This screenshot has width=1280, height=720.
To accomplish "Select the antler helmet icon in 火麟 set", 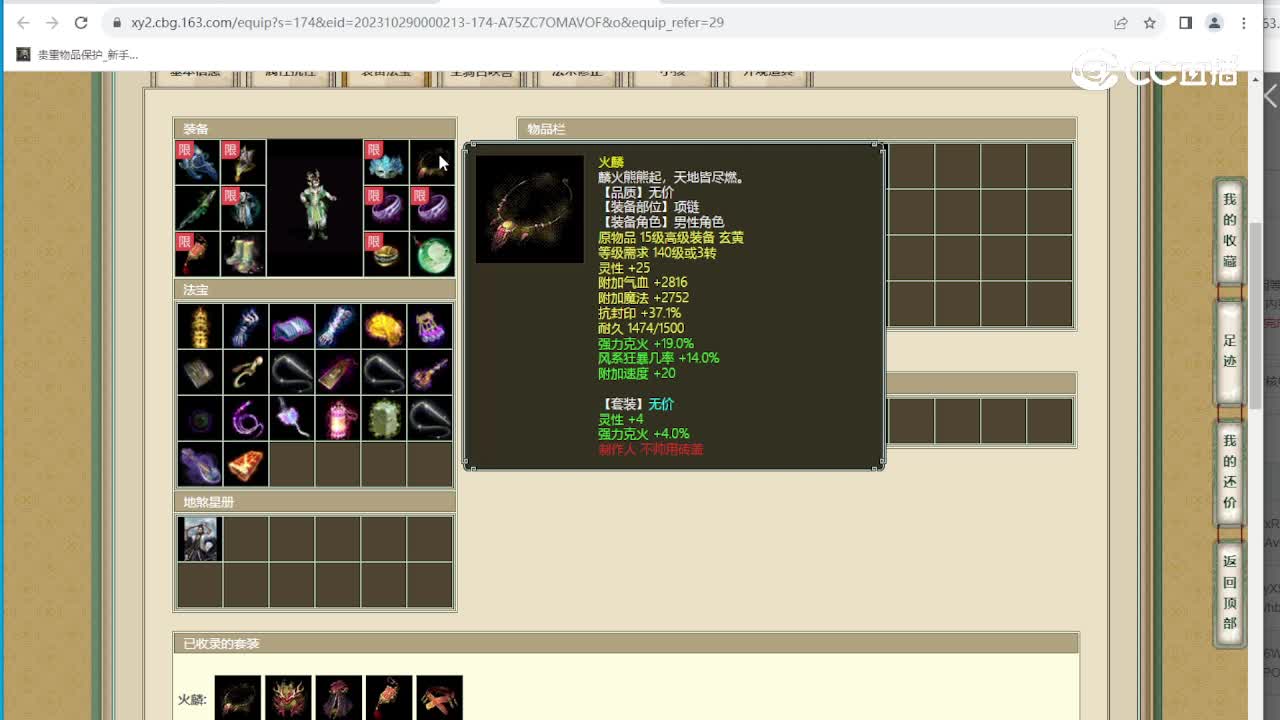I will point(289,698).
